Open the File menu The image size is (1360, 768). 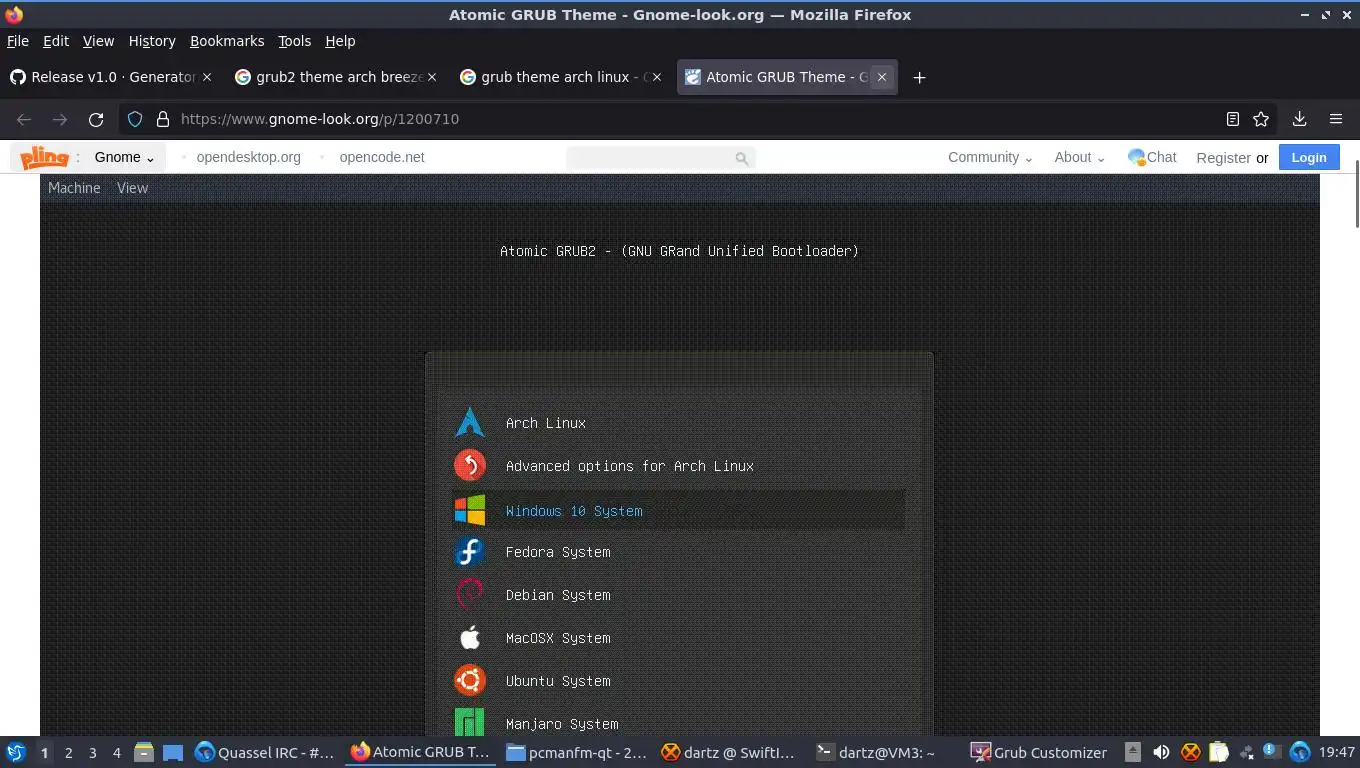18,41
